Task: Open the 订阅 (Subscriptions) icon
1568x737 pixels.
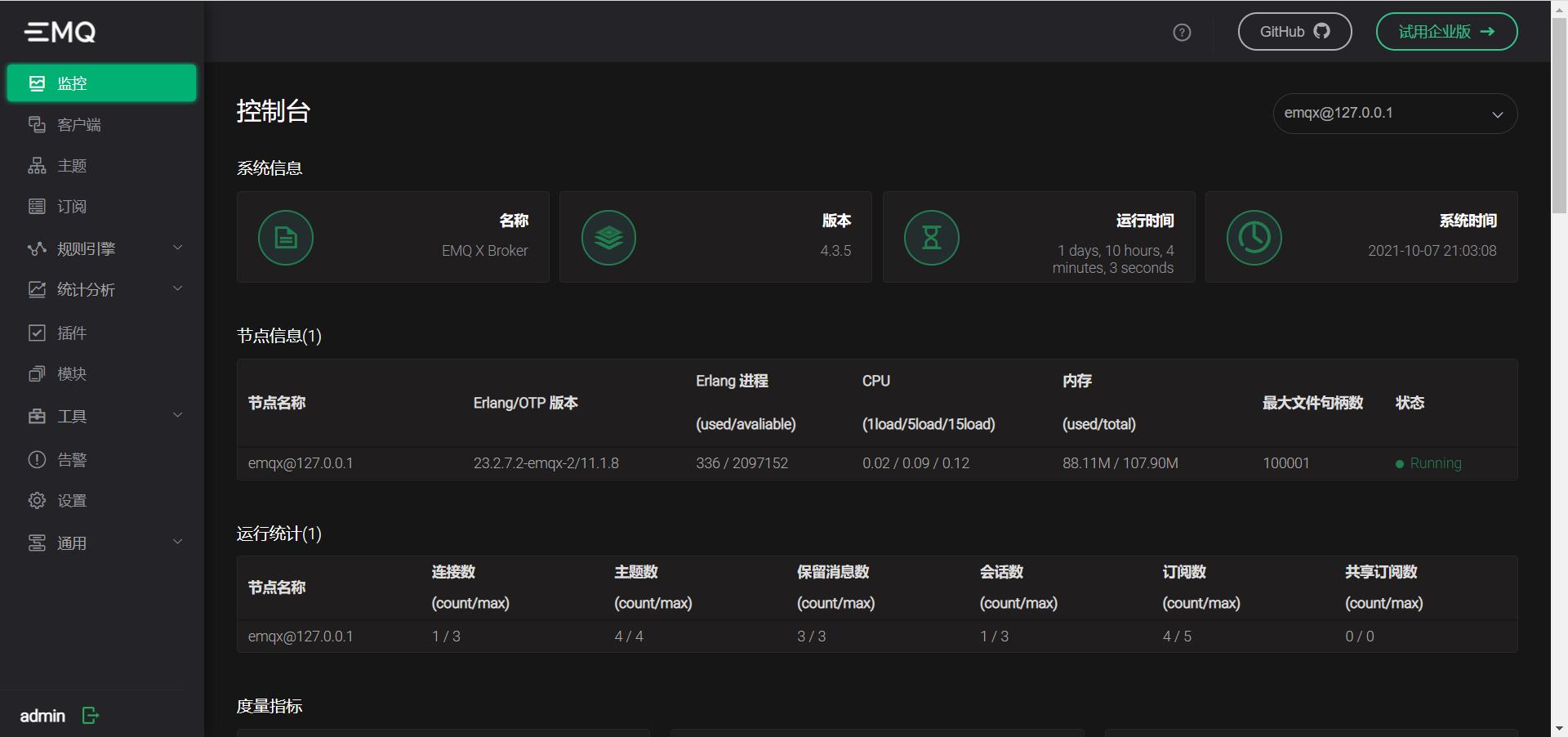Action: point(38,206)
